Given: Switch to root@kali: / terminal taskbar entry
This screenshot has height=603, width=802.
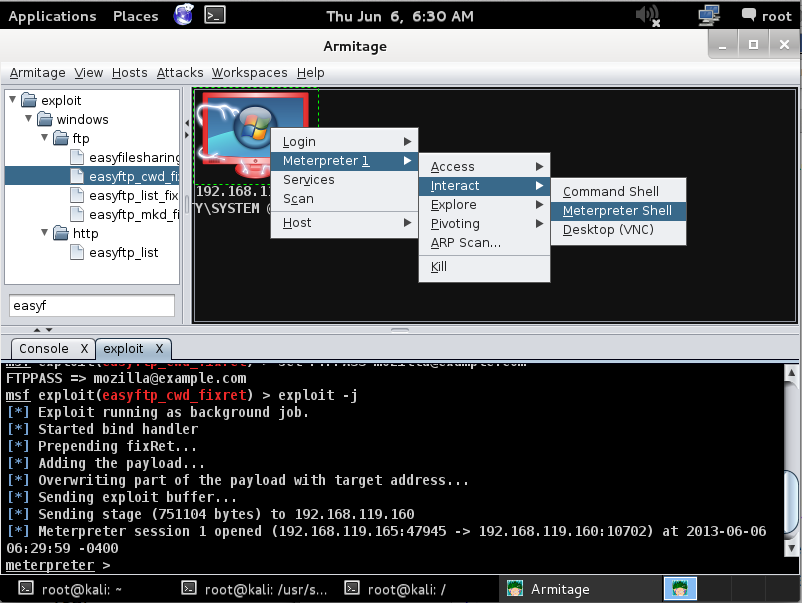Looking at the screenshot, I should point(395,589).
